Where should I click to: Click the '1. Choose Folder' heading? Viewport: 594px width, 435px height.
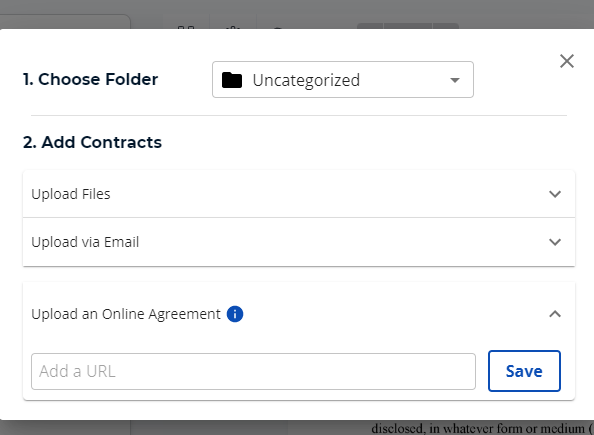(91, 79)
